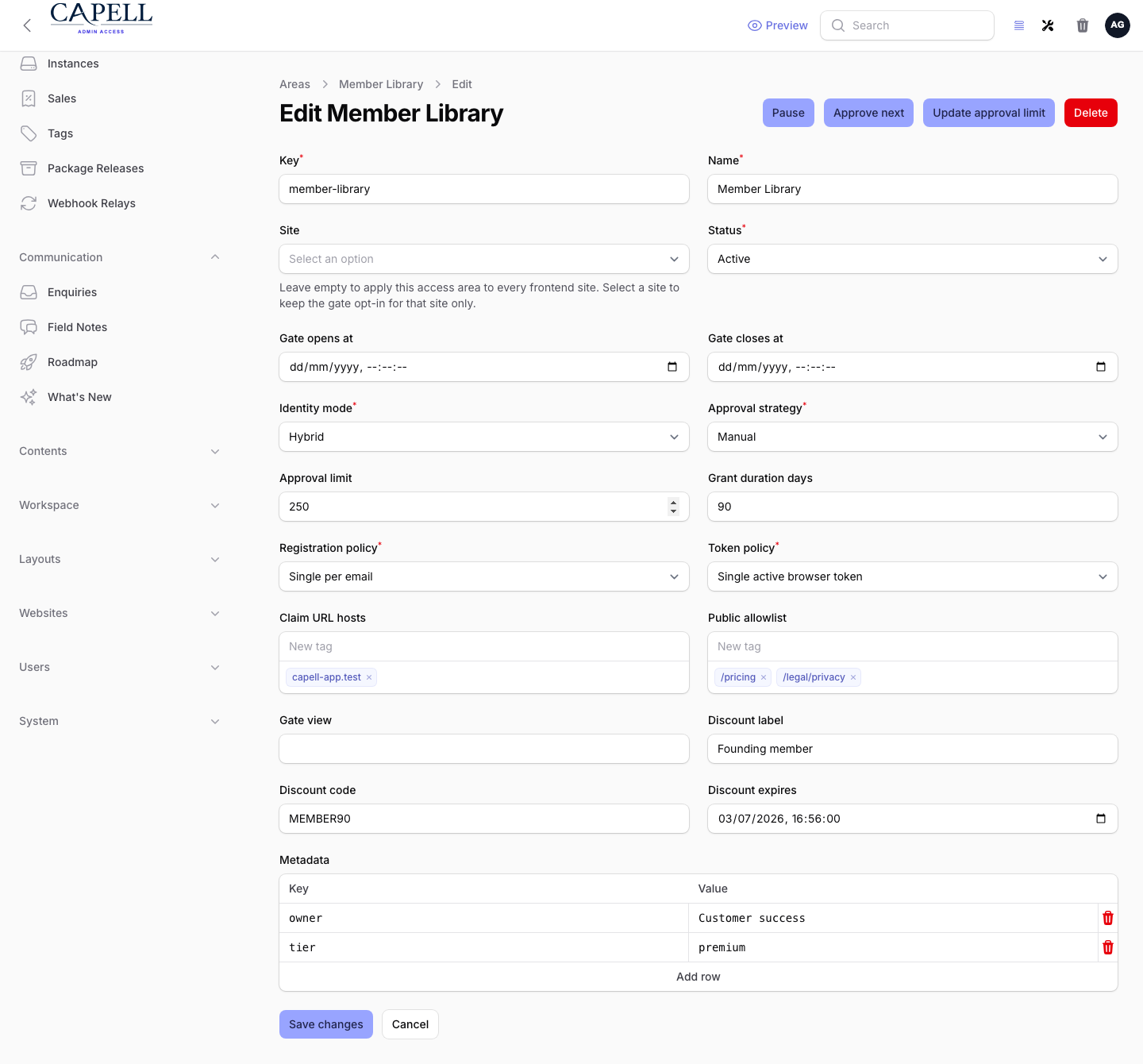Image resolution: width=1143 pixels, height=1064 pixels.
Task: Expand the Contents sidebar group
Action: click(x=215, y=451)
